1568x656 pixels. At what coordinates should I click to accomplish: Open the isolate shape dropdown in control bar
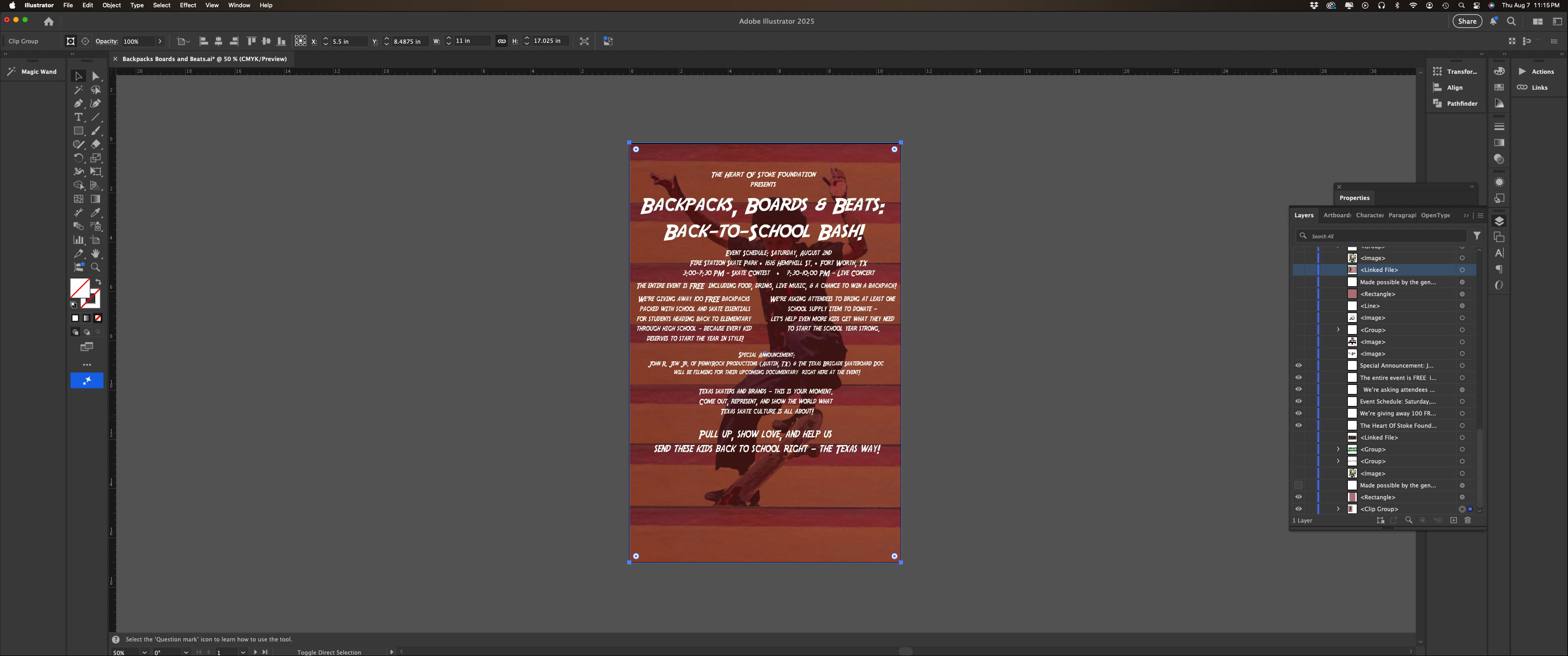pos(183,41)
